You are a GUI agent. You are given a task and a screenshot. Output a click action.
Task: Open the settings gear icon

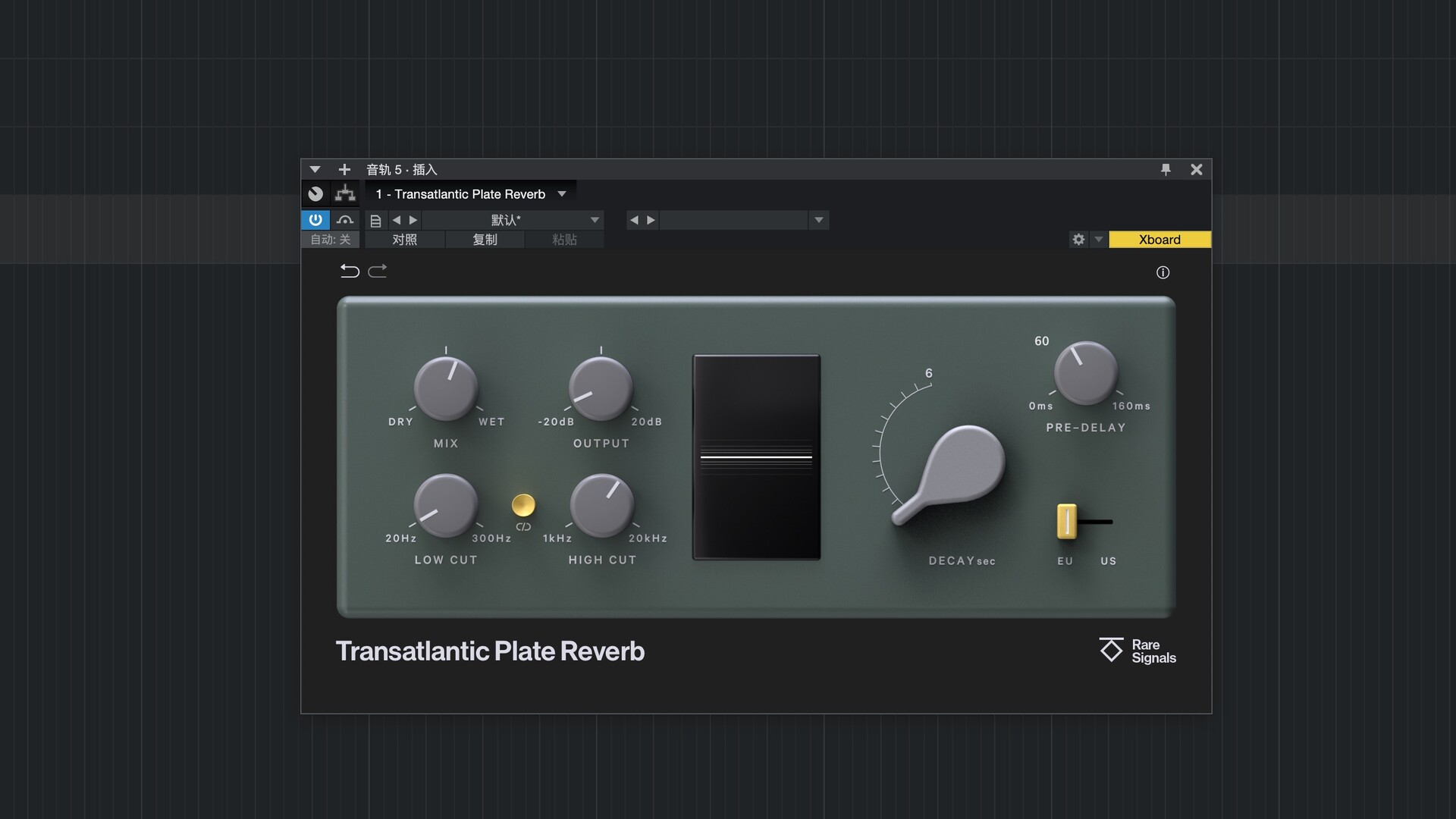[1078, 240]
